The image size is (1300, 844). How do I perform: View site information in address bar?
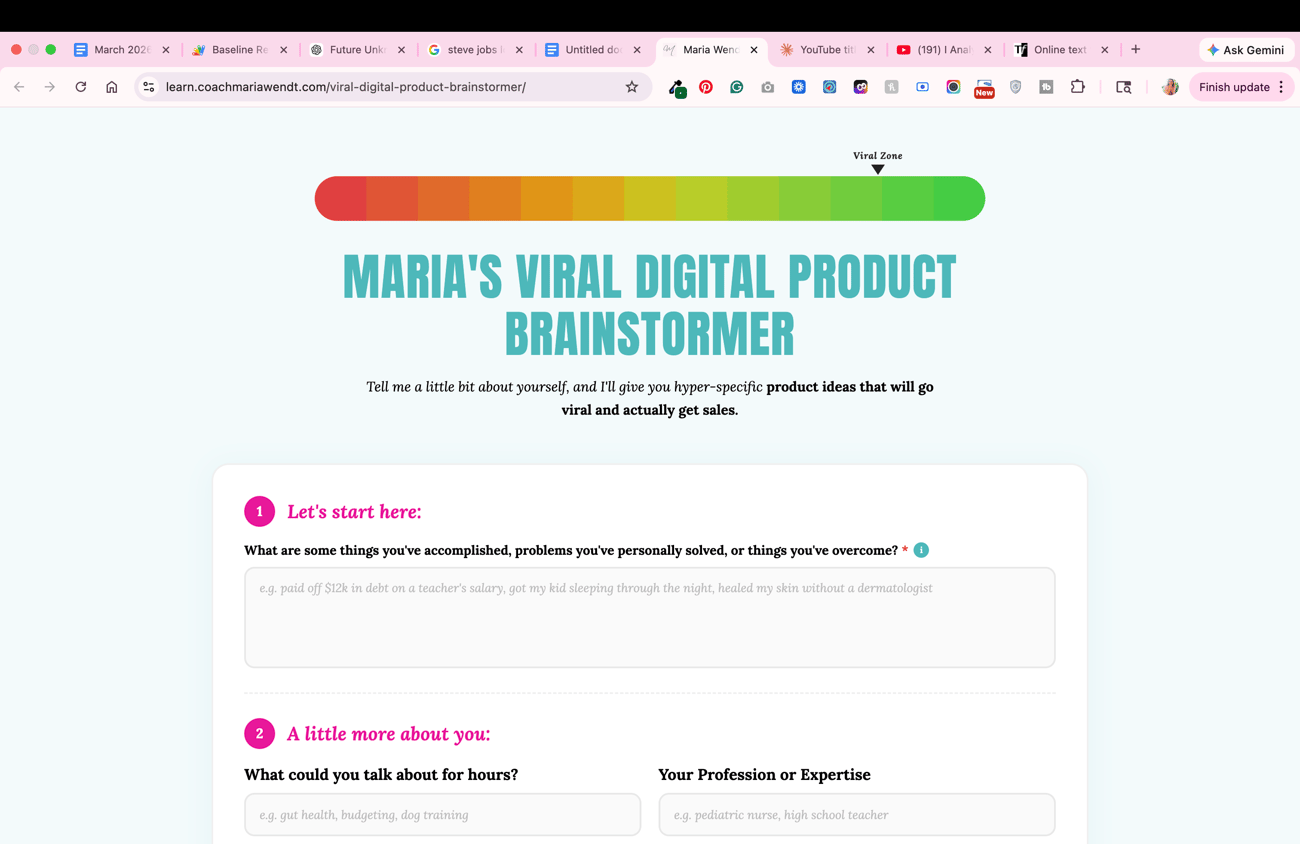(149, 87)
